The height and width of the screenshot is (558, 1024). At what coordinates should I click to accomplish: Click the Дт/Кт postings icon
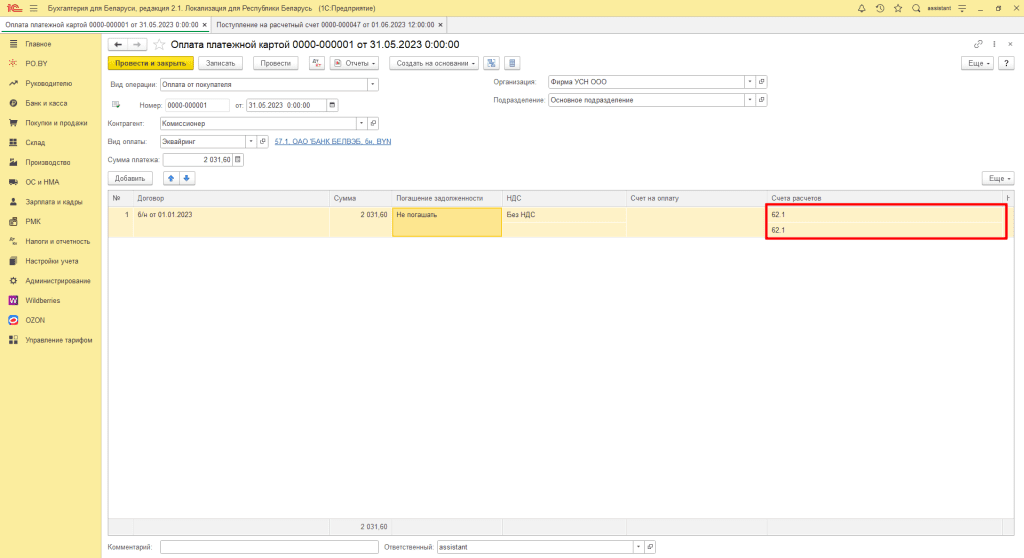[x=317, y=63]
